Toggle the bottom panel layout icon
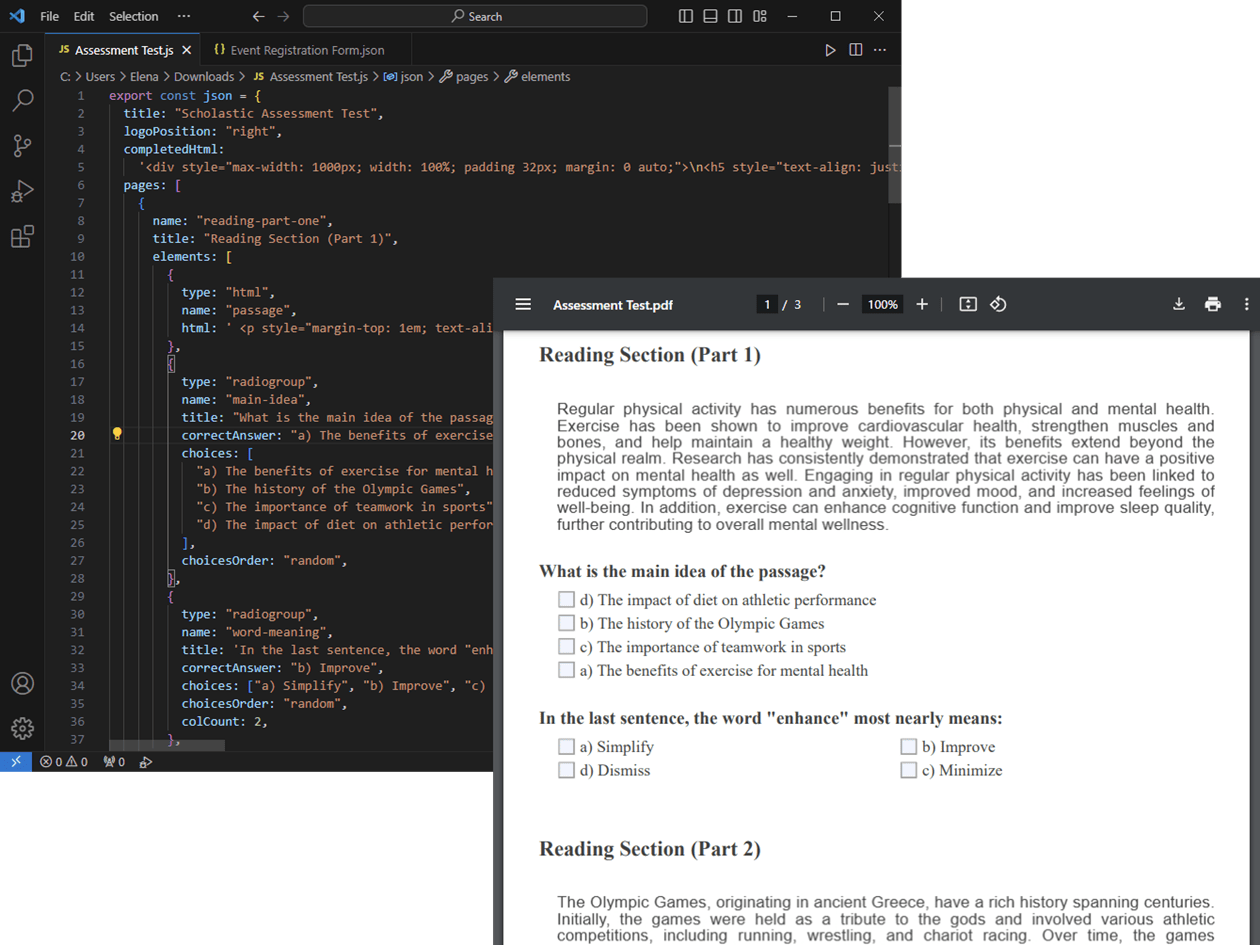This screenshot has width=1260, height=945. [x=710, y=17]
